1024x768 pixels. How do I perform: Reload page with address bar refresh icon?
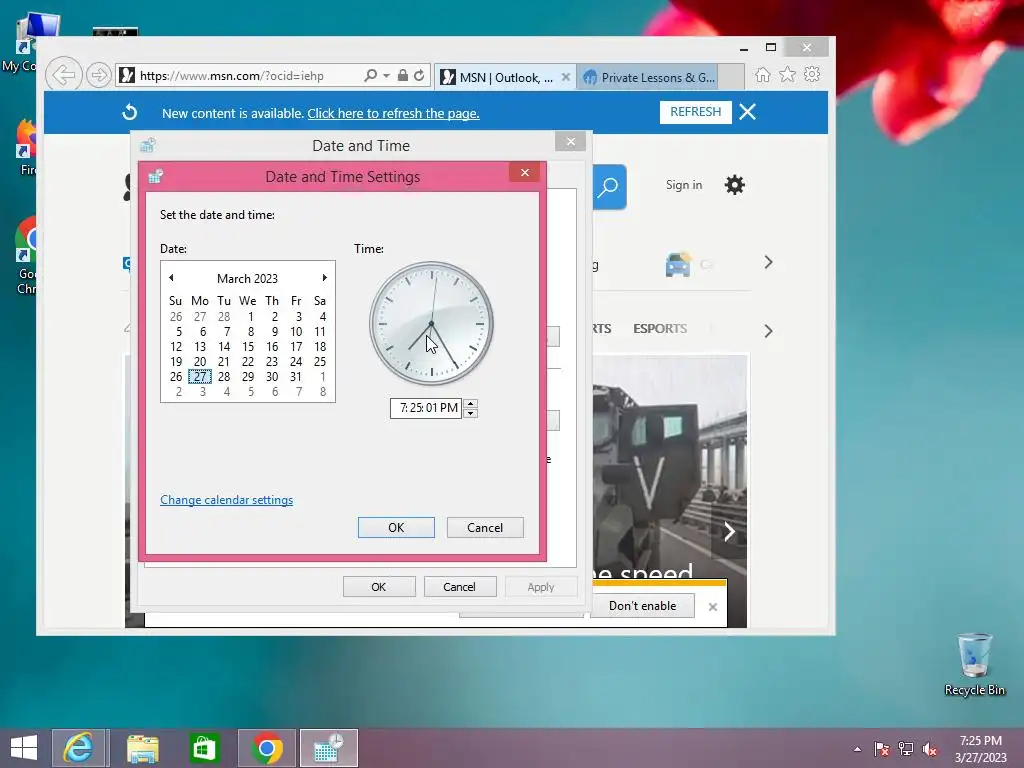point(419,76)
